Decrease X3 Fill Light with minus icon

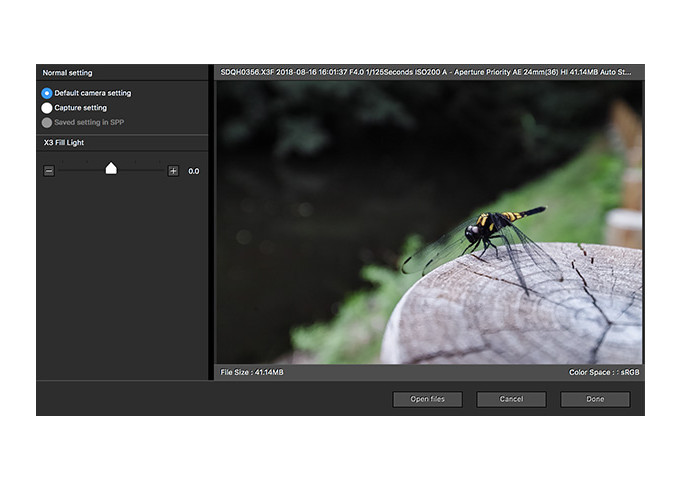[49, 171]
